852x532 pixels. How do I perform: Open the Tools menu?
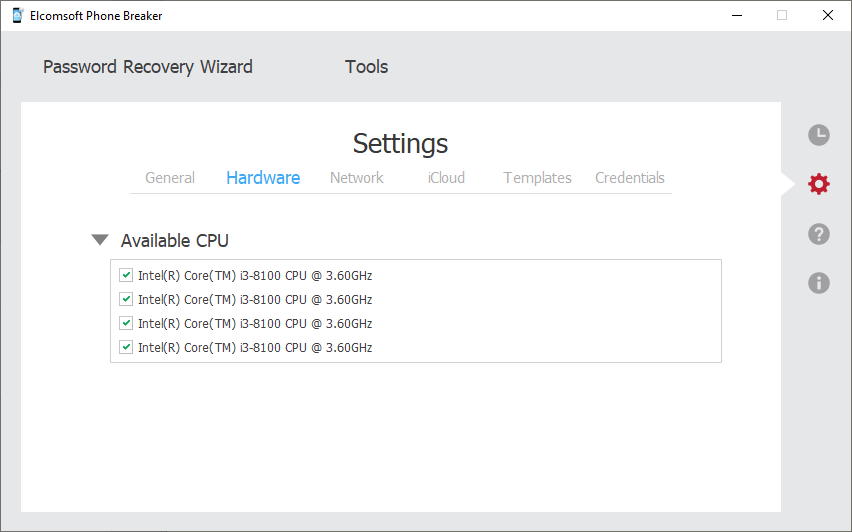pyautogui.click(x=366, y=67)
